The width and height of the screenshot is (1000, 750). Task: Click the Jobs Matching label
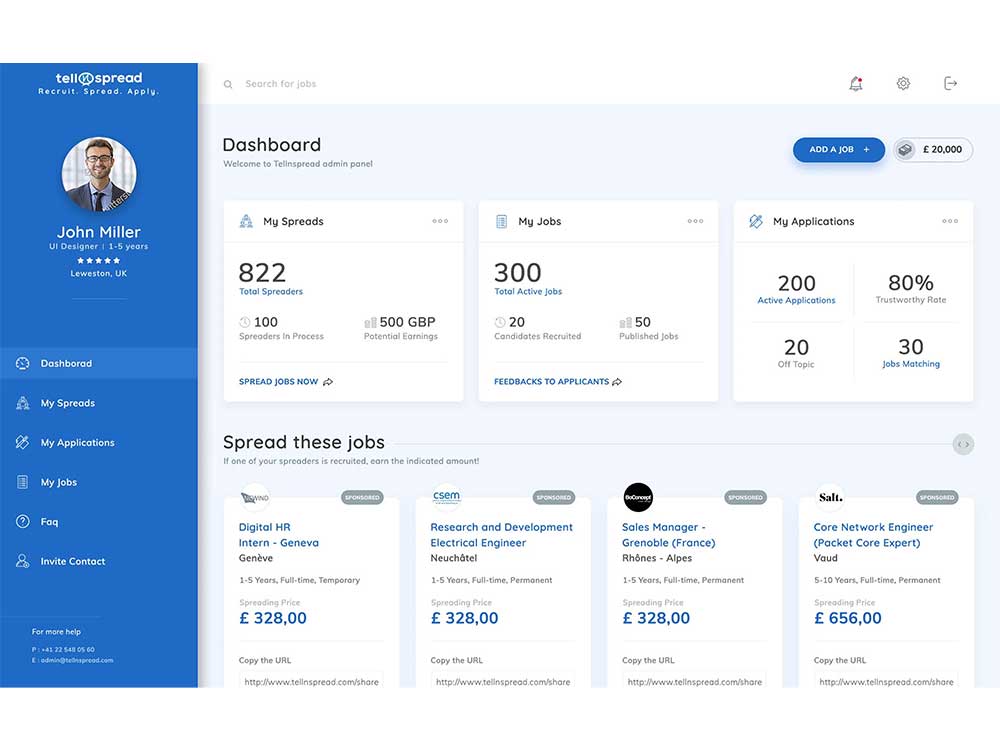911,364
